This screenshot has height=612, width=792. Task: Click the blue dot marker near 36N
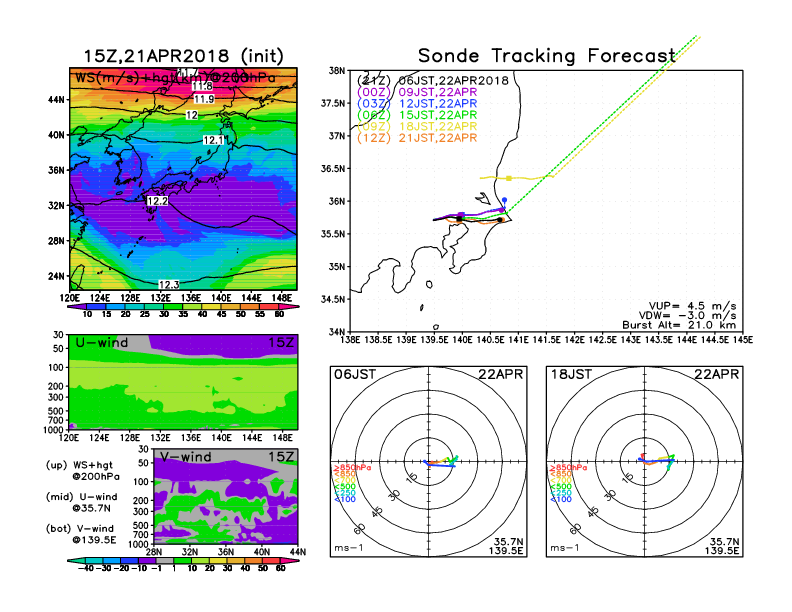point(504,200)
